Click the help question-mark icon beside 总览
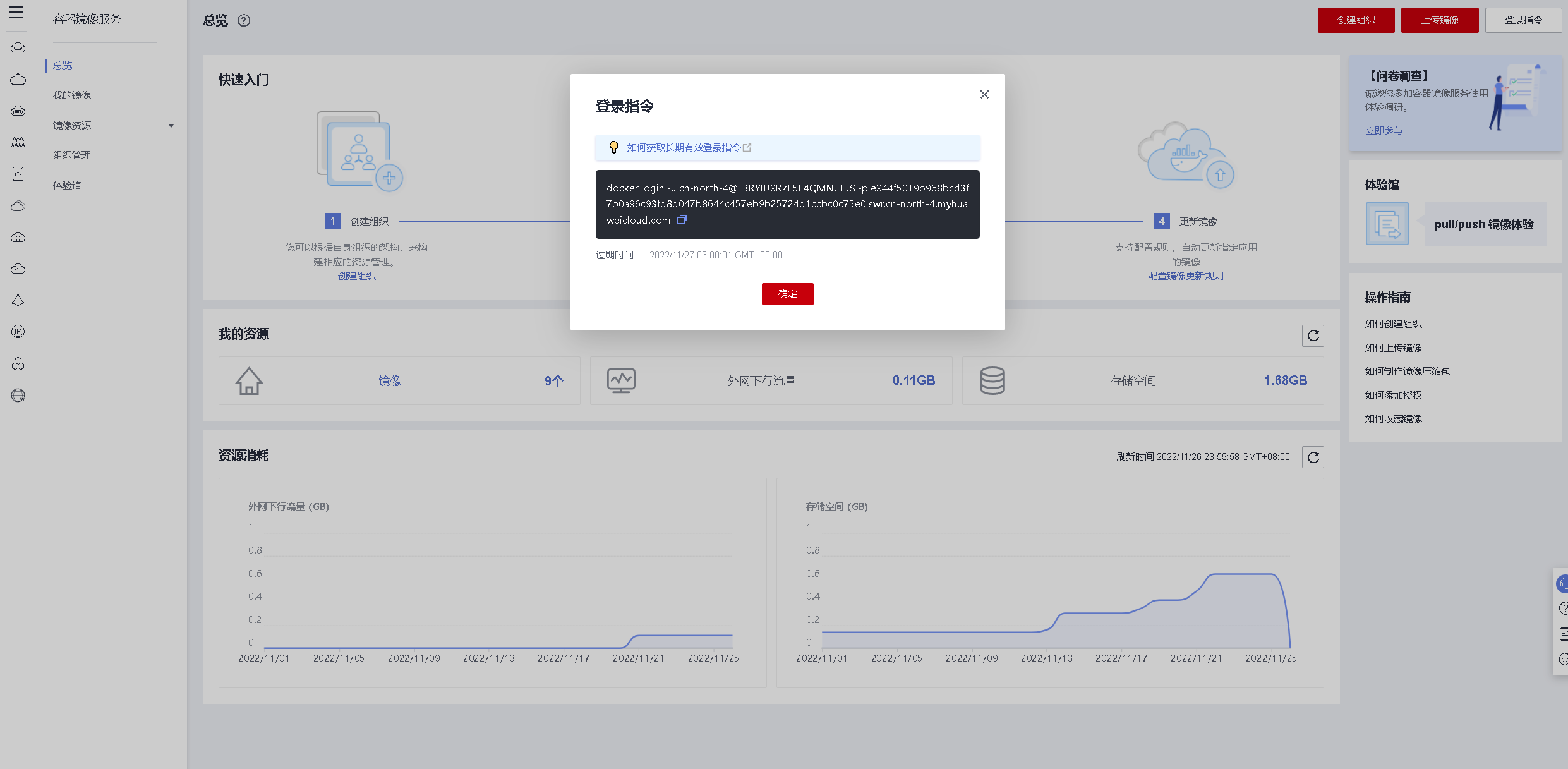Screen dimensions: 1568x769 click(x=244, y=21)
